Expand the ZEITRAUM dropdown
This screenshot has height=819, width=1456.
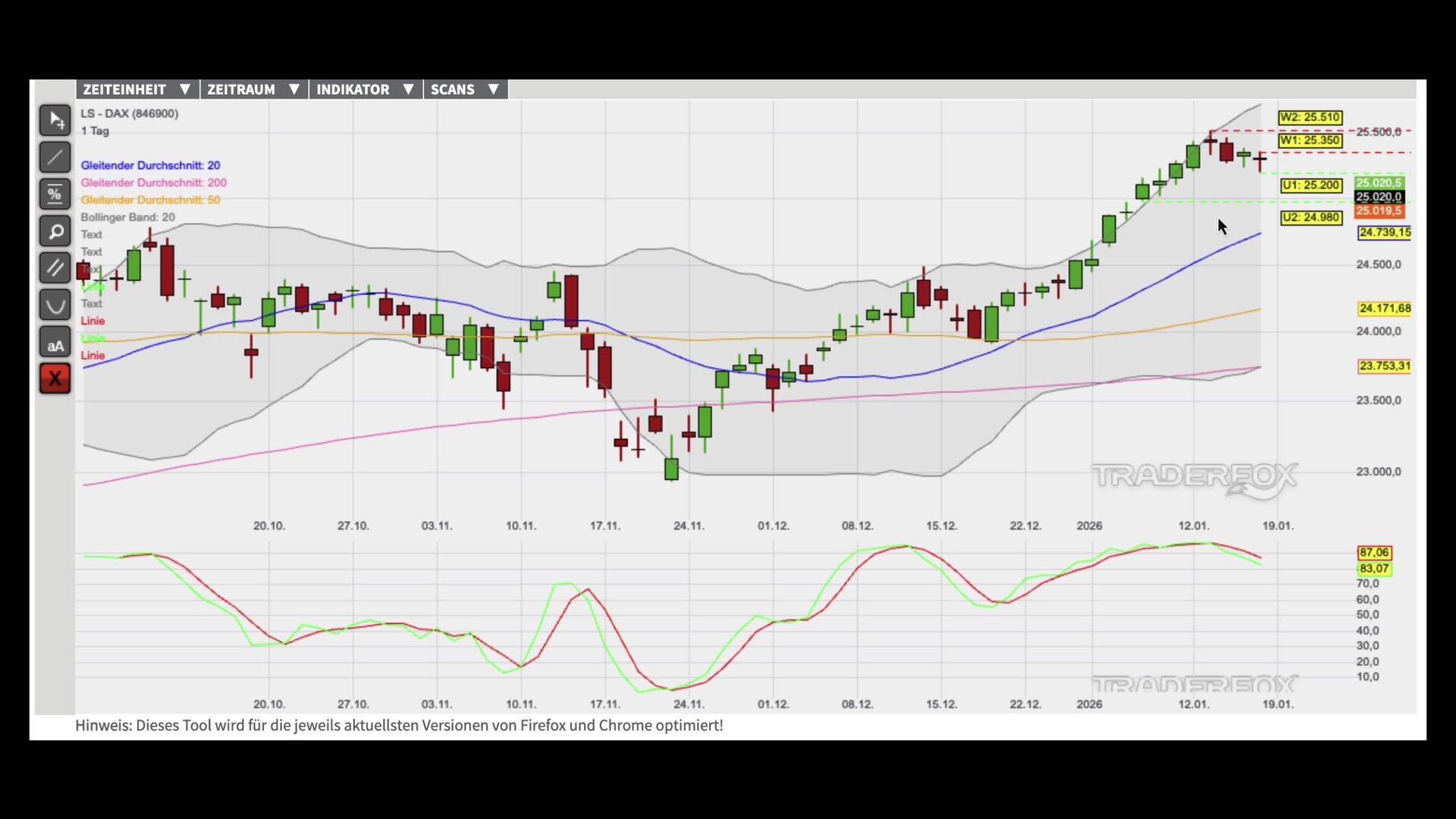coord(253,89)
